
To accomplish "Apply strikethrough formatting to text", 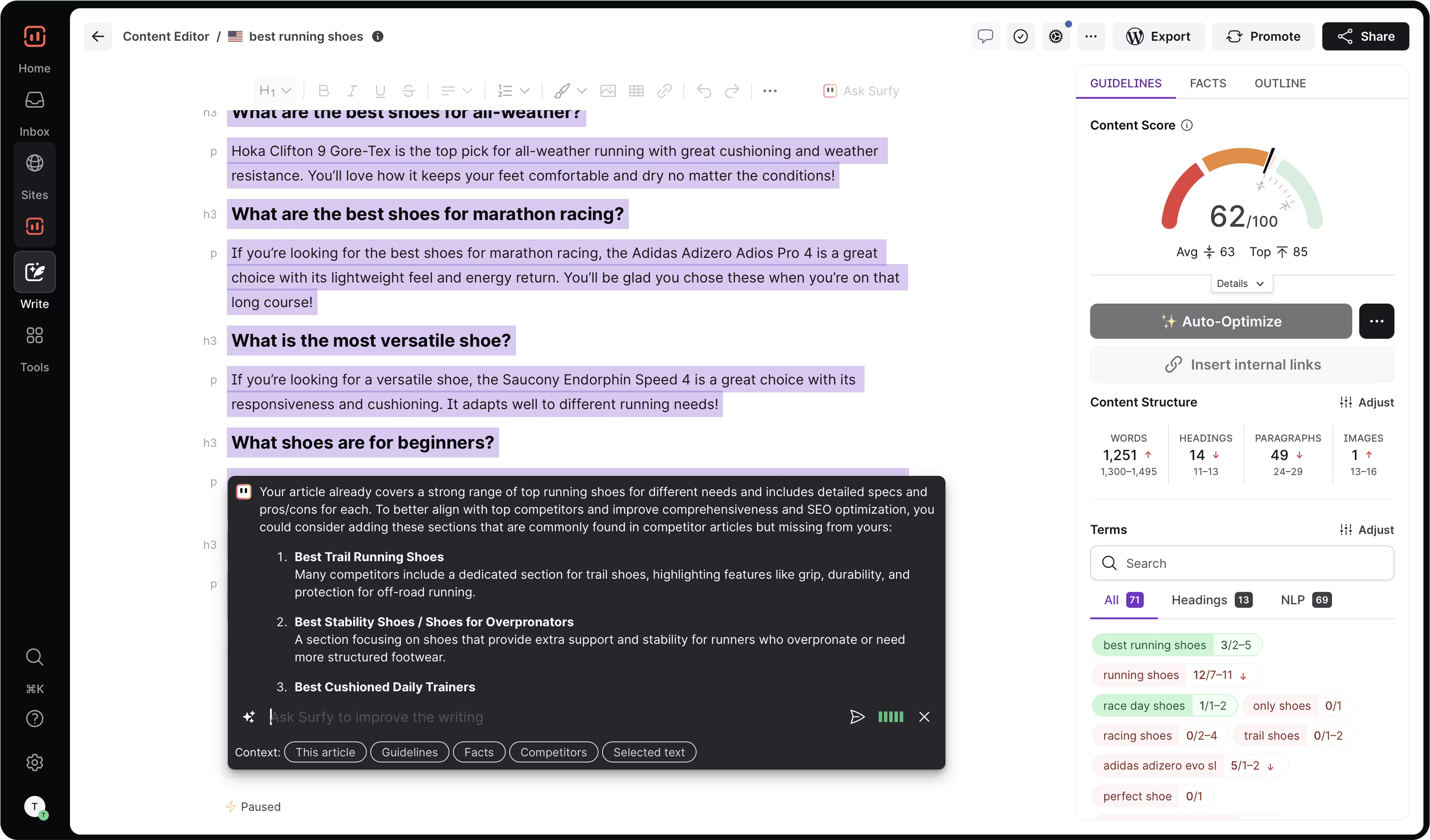I will [x=409, y=91].
